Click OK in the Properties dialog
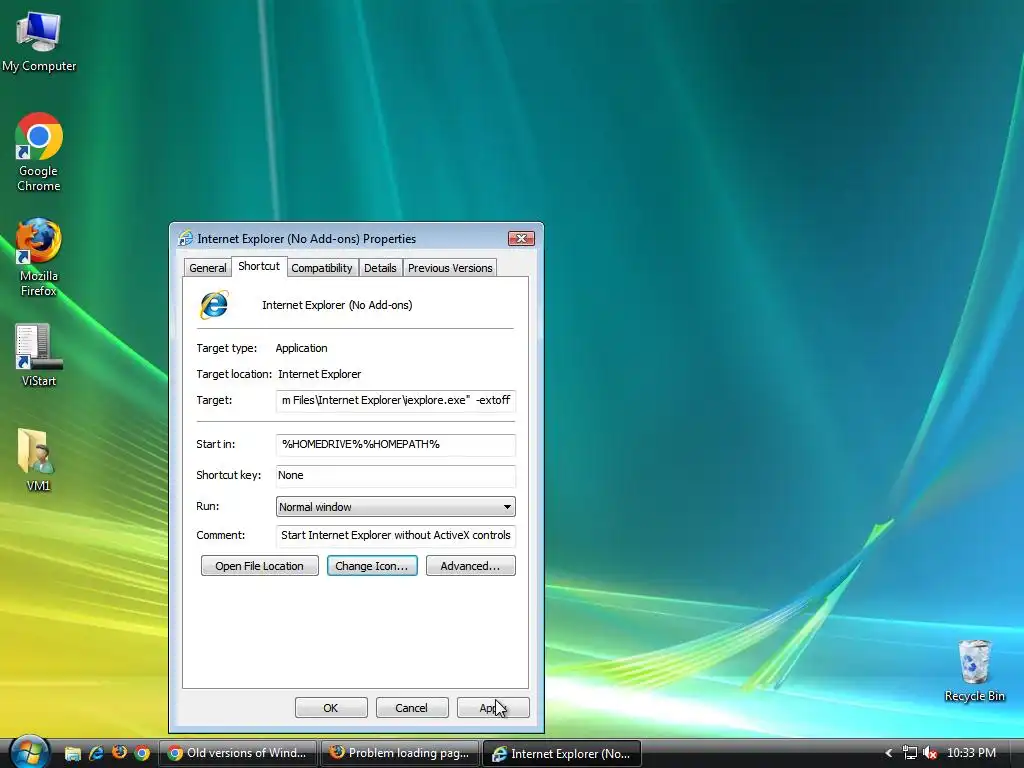The image size is (1024, 768). [331, 708]
